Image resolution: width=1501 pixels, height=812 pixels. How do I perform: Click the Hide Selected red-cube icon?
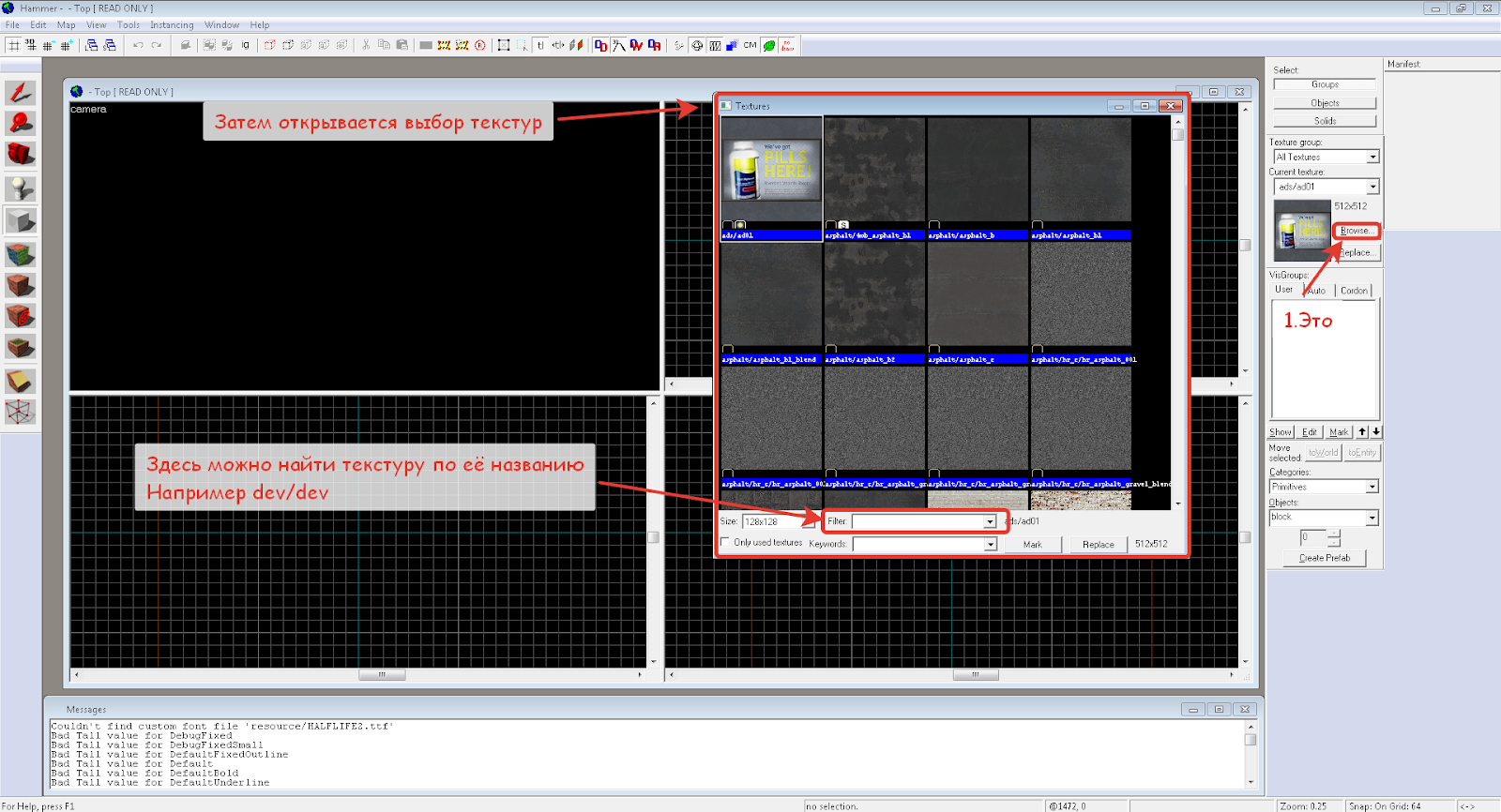pos(270,45)
